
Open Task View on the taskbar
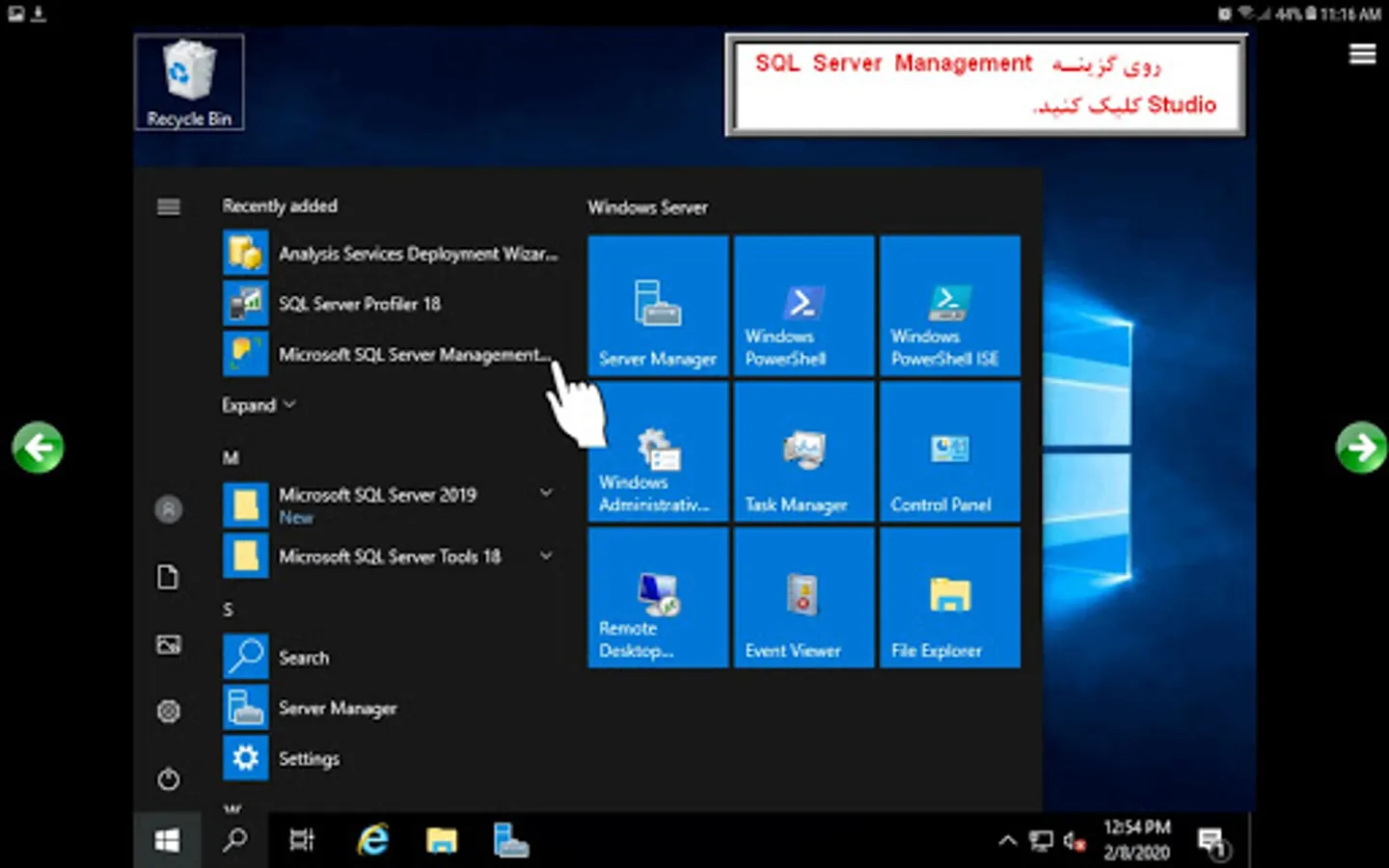coord(302,841)
